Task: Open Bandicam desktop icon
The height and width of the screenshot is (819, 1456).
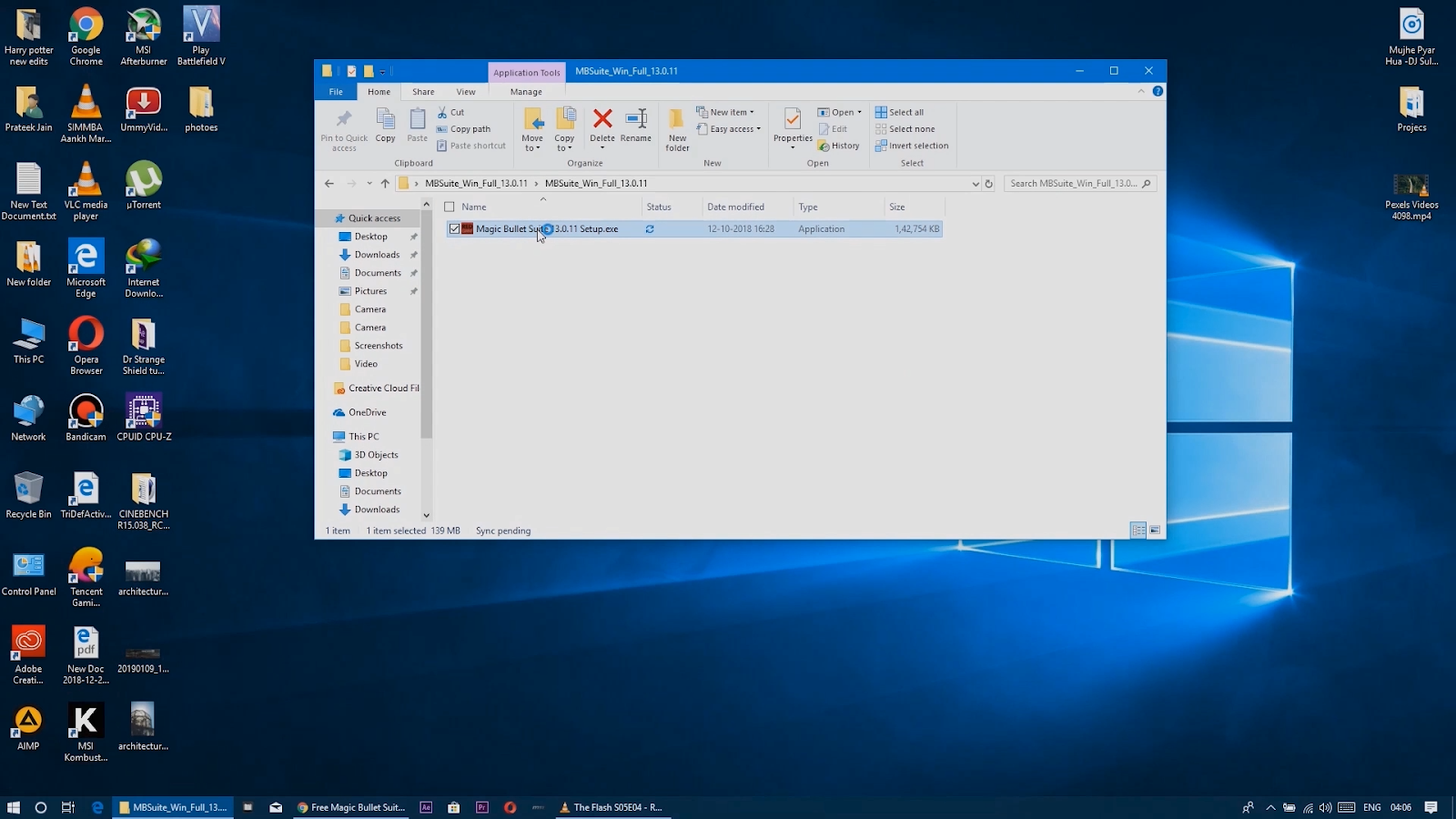Action: 86,419
